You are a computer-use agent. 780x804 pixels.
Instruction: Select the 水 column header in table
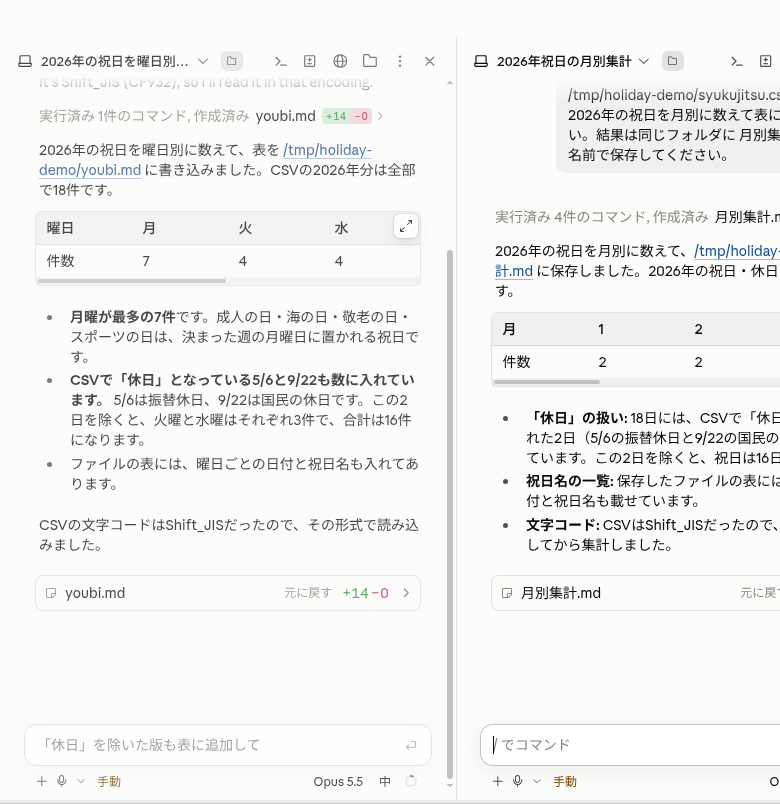341,228
